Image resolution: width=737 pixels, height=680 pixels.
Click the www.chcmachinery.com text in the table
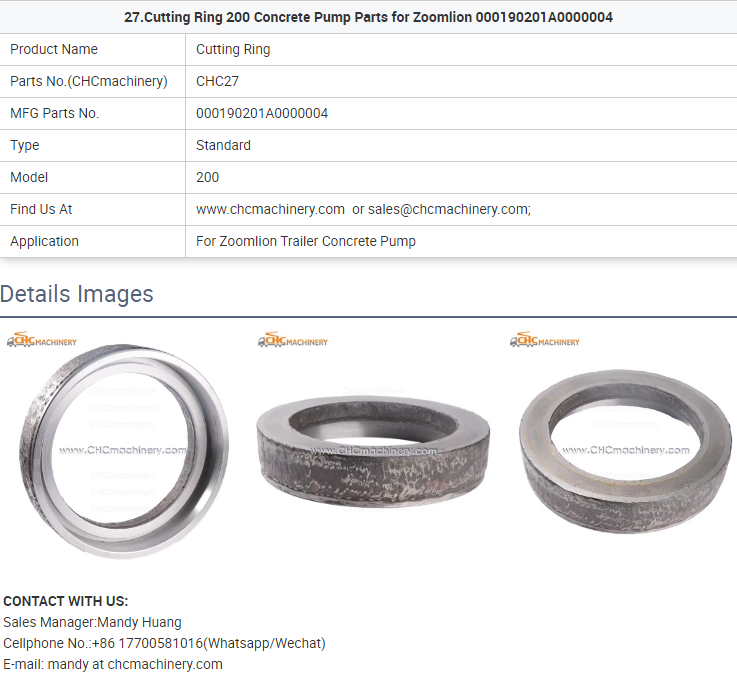pyautogui.click(x=270, y=209)
